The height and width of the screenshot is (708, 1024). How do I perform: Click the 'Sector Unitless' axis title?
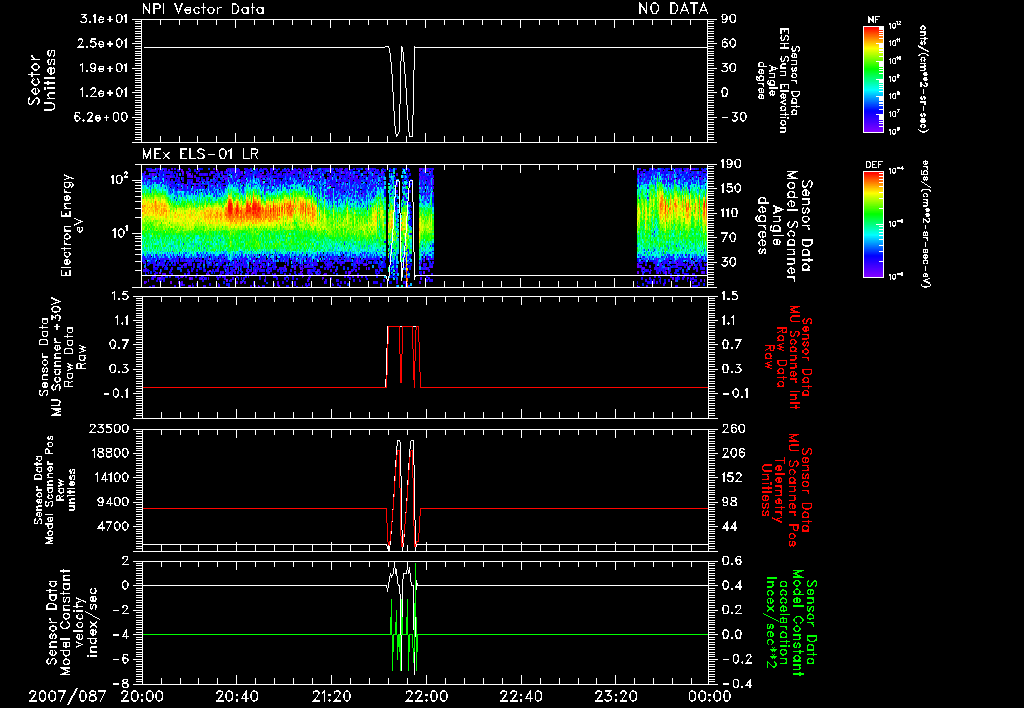pos(42,80)
